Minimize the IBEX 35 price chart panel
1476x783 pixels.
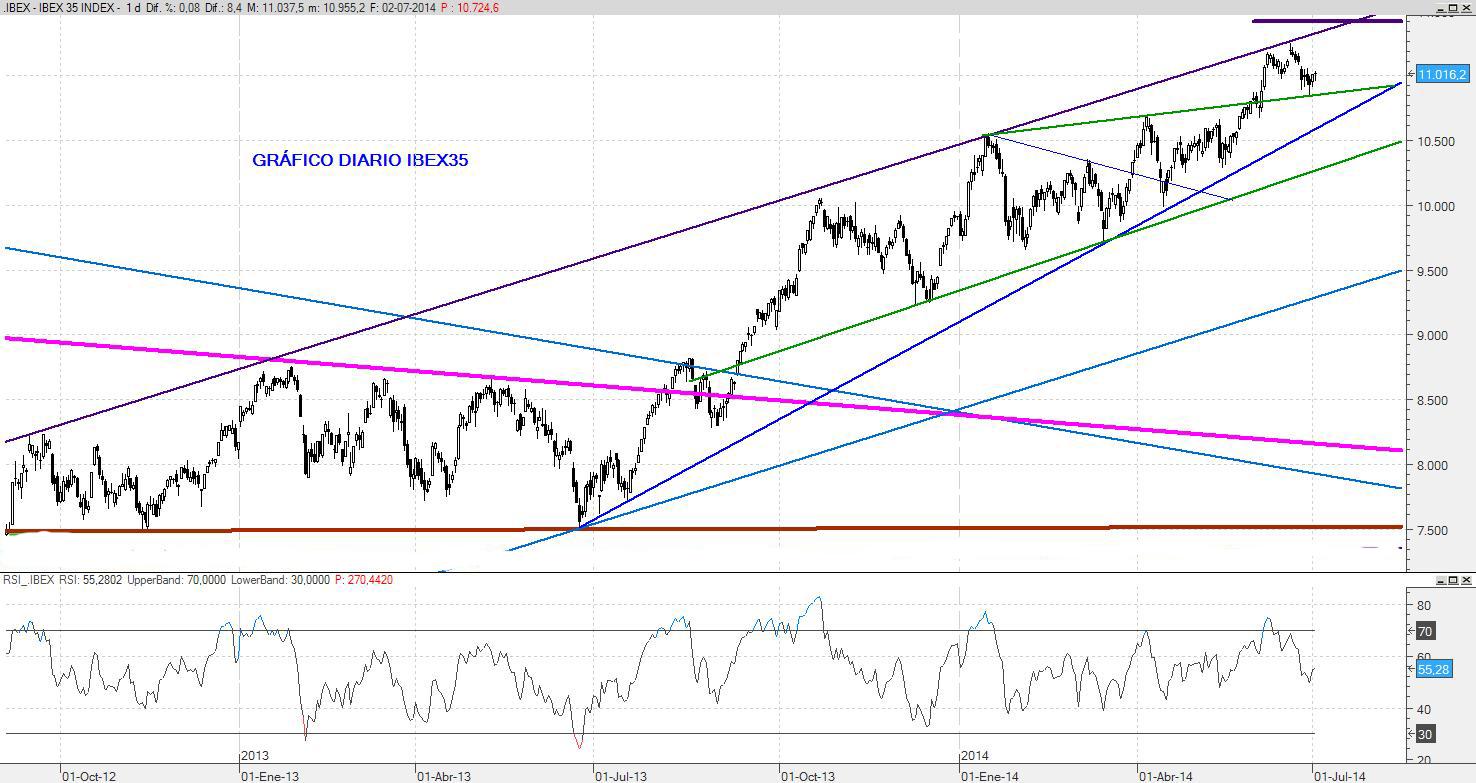pyautogui.click(x=1439, y=7)
